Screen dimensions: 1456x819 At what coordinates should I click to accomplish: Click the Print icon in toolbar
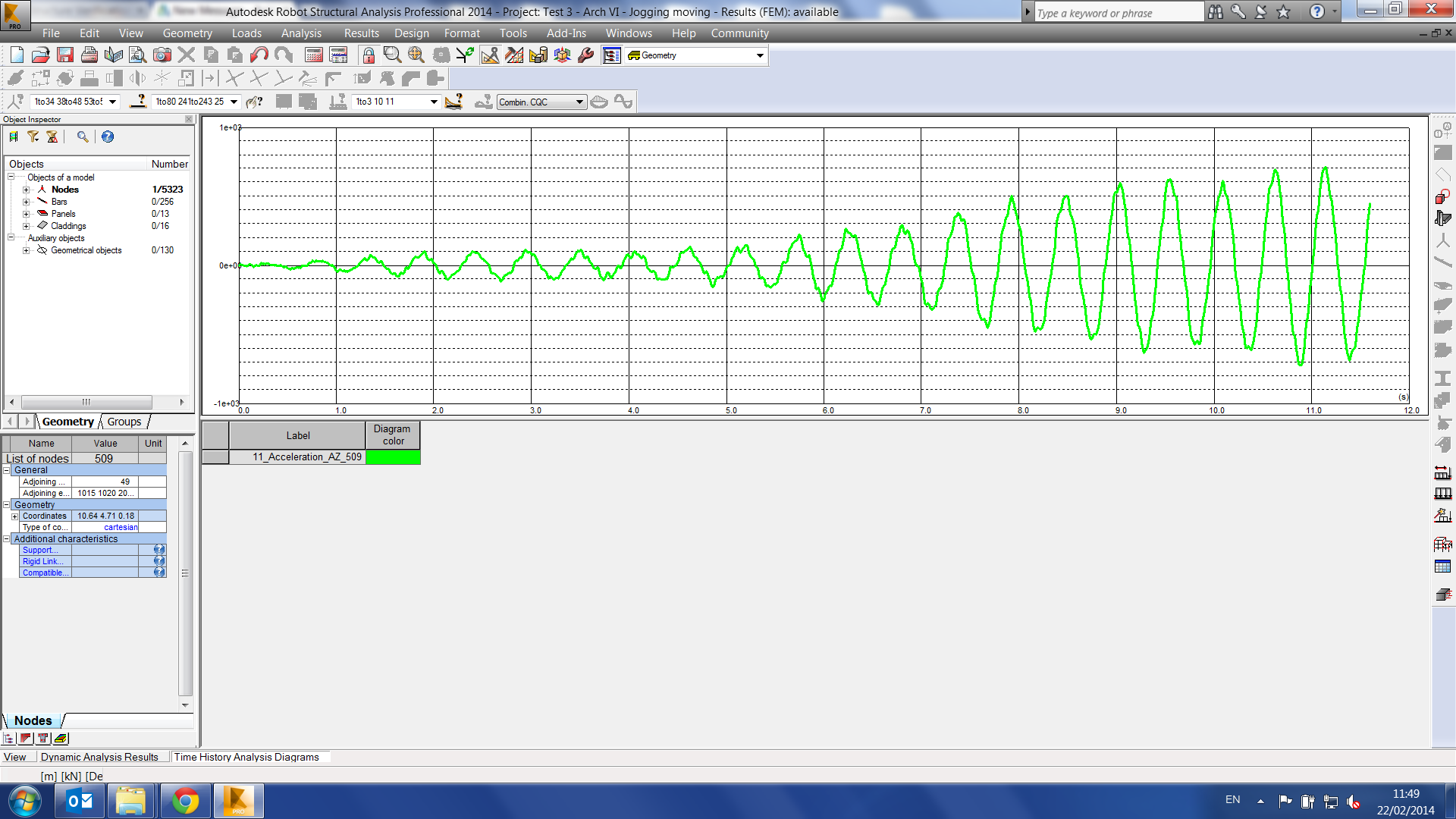89,55
